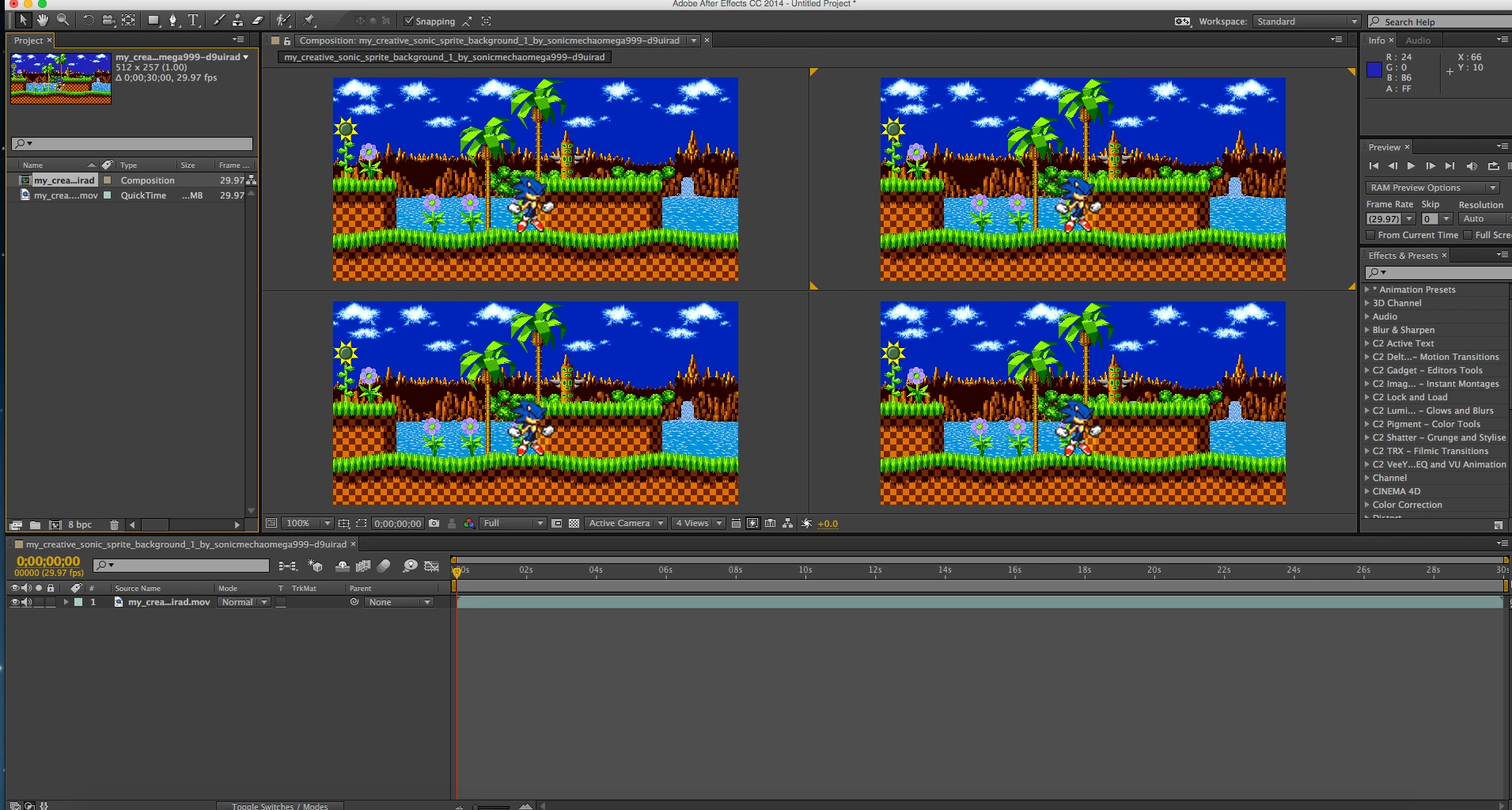Toggle frame blending for composition

363,566
